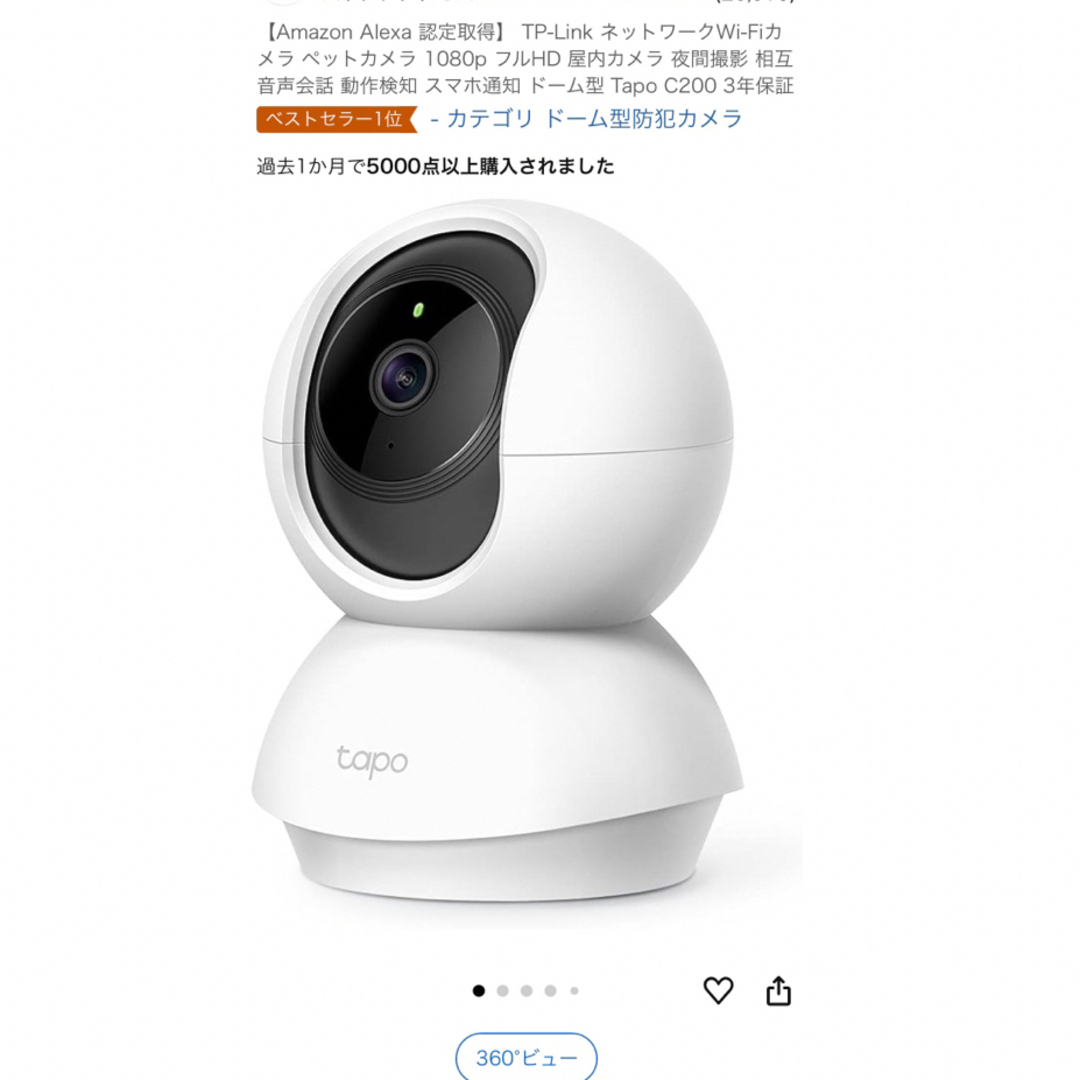Image resolution: width=1080 pixels, height=1080 pixels.
Task: Jump to the third image dot
Action: pyautogui.click(x=526, y=990)
